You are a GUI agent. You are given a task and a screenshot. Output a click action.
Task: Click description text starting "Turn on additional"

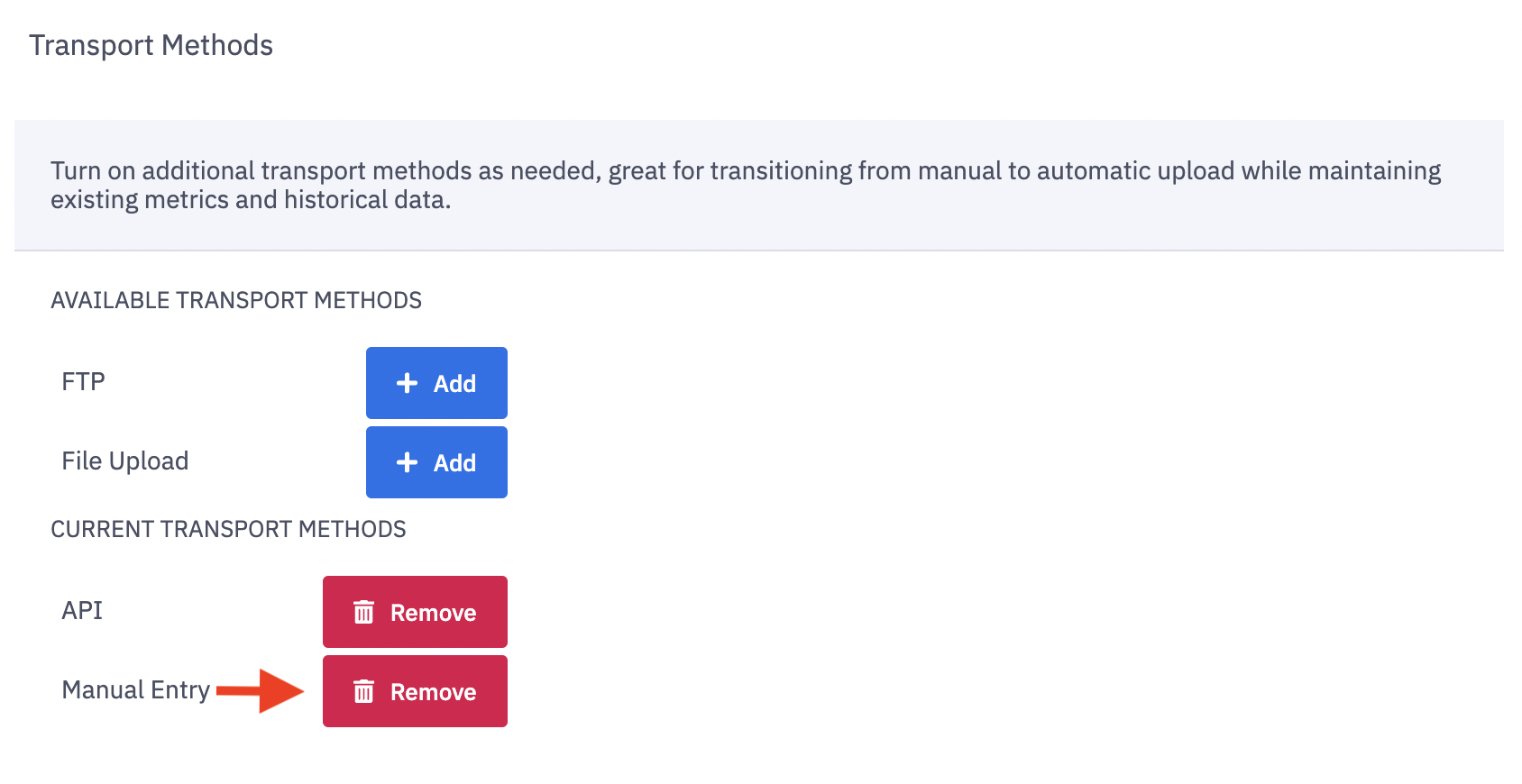pos(745,171)
